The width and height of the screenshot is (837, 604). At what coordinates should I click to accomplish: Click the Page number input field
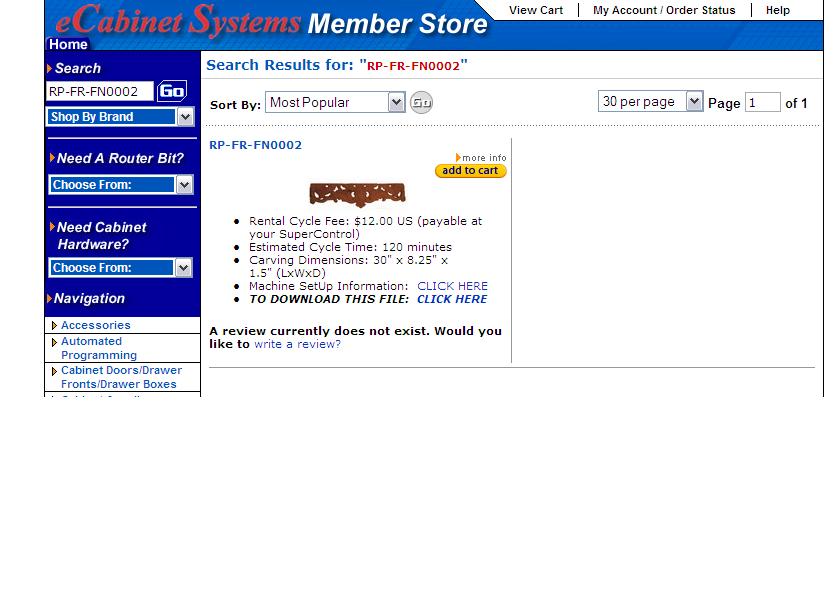pos(763,102)
